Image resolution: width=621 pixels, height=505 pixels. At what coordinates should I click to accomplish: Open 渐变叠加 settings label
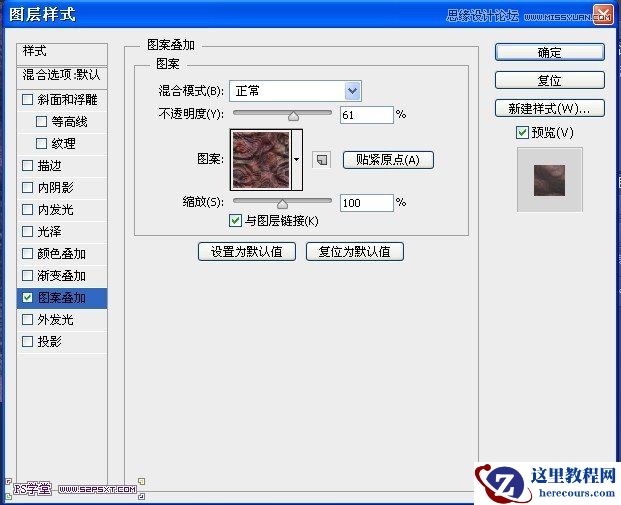(61, 275)
